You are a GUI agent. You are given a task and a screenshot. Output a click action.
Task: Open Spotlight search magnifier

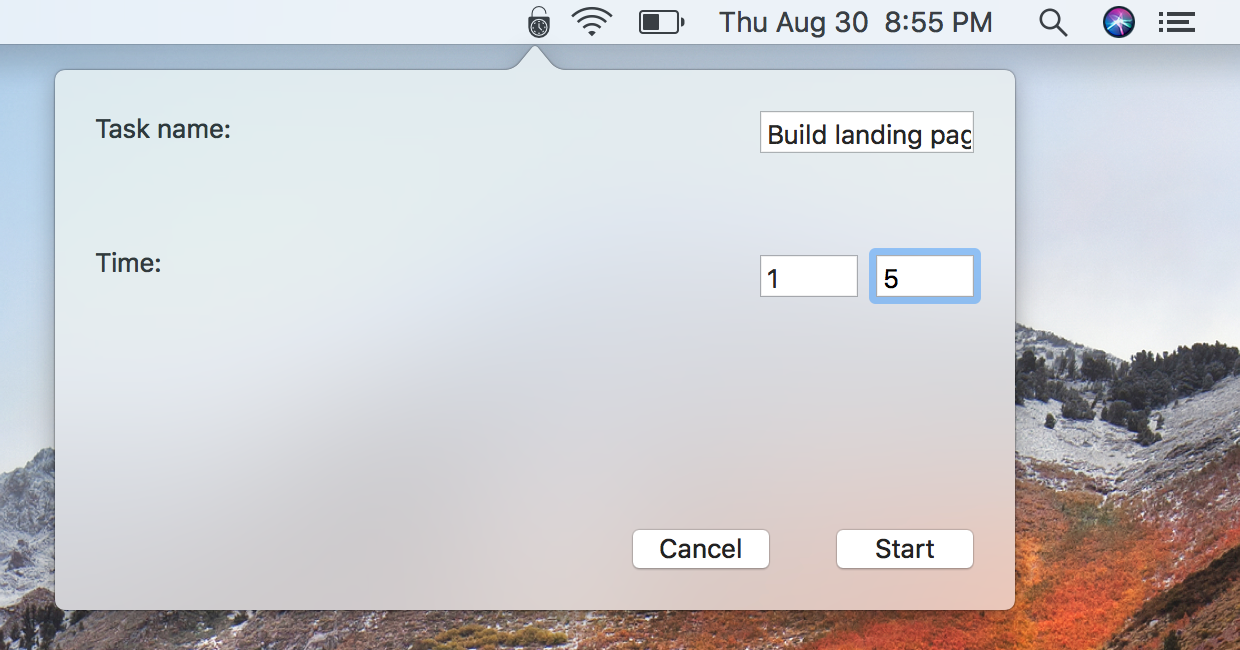[x=1053, y=22]
